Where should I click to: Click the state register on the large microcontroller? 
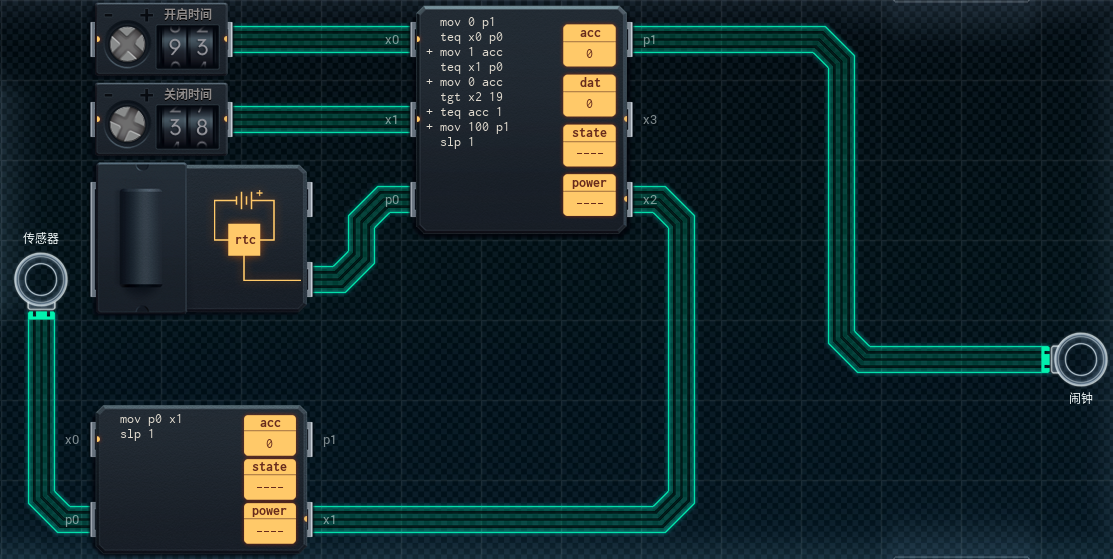click(590, 145)
